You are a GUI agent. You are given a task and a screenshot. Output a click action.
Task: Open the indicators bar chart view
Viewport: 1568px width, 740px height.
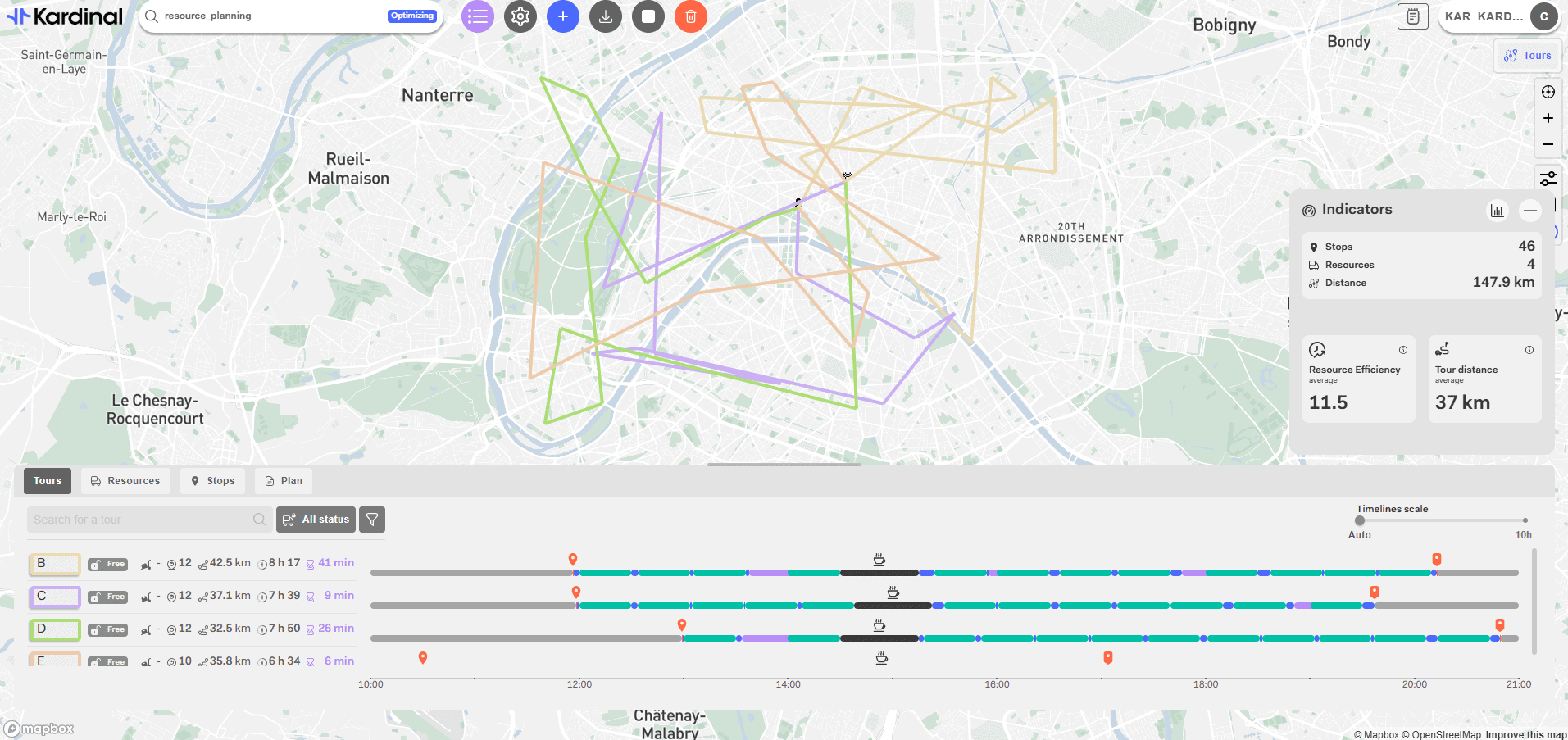point(1498,211)
